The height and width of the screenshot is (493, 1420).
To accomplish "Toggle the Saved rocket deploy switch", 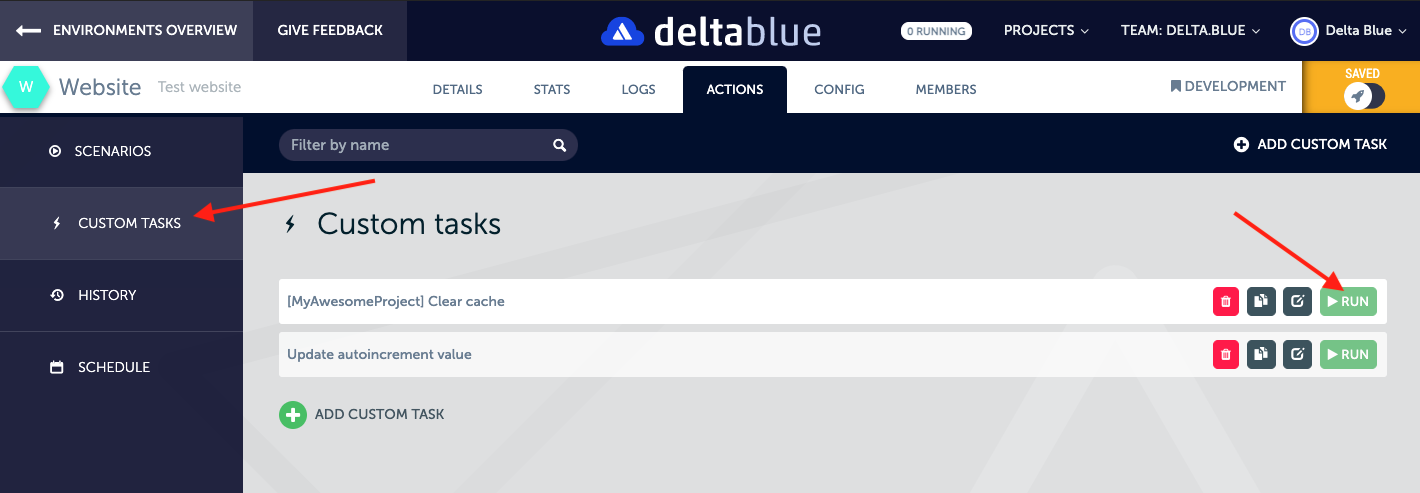I will (x=1363, y=96).
